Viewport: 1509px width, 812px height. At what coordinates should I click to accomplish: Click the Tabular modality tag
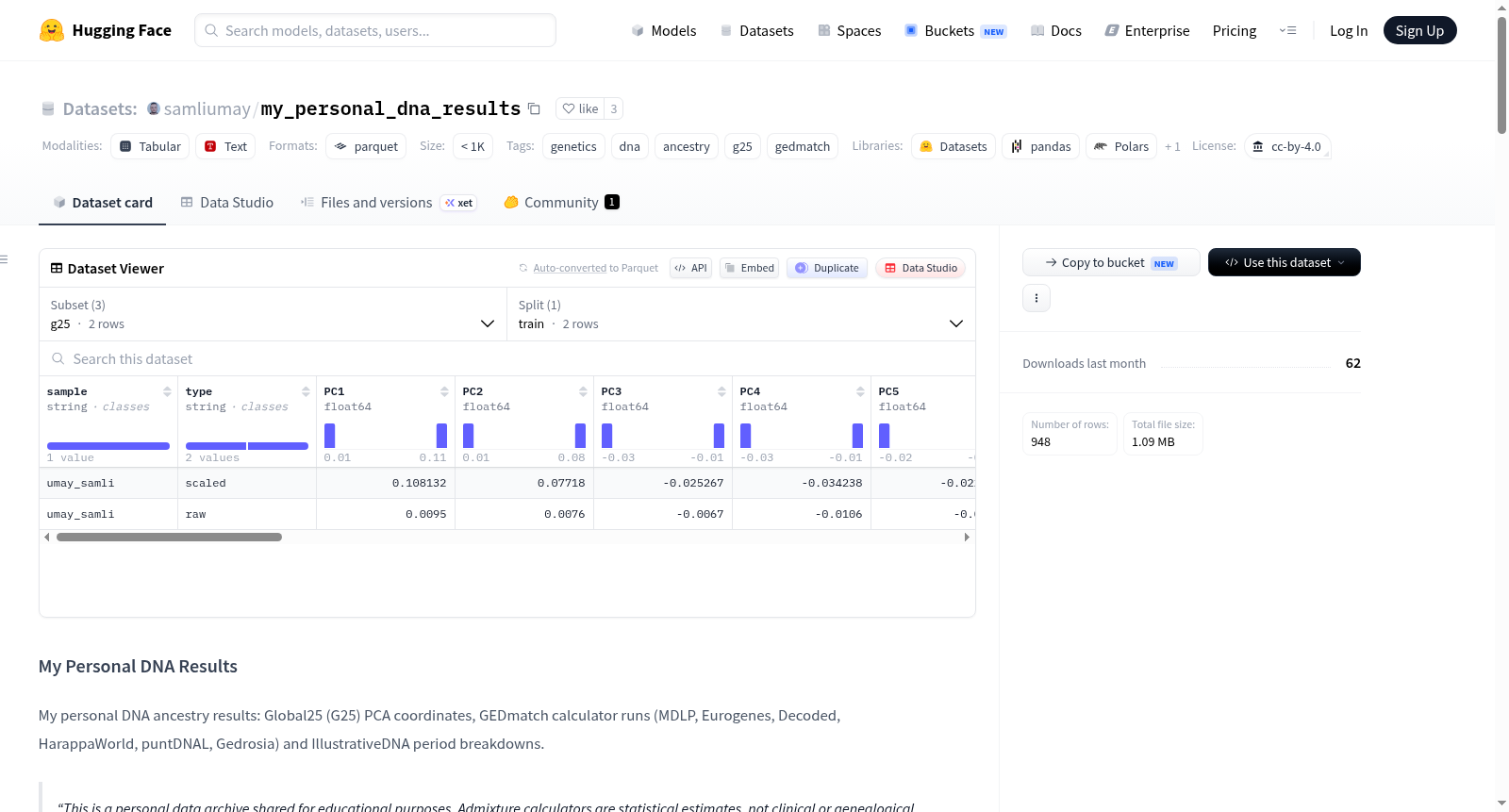[x=150, y=146]
